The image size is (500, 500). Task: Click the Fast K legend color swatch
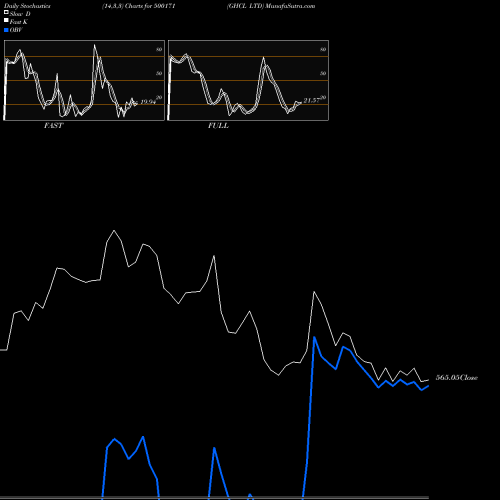6,21
